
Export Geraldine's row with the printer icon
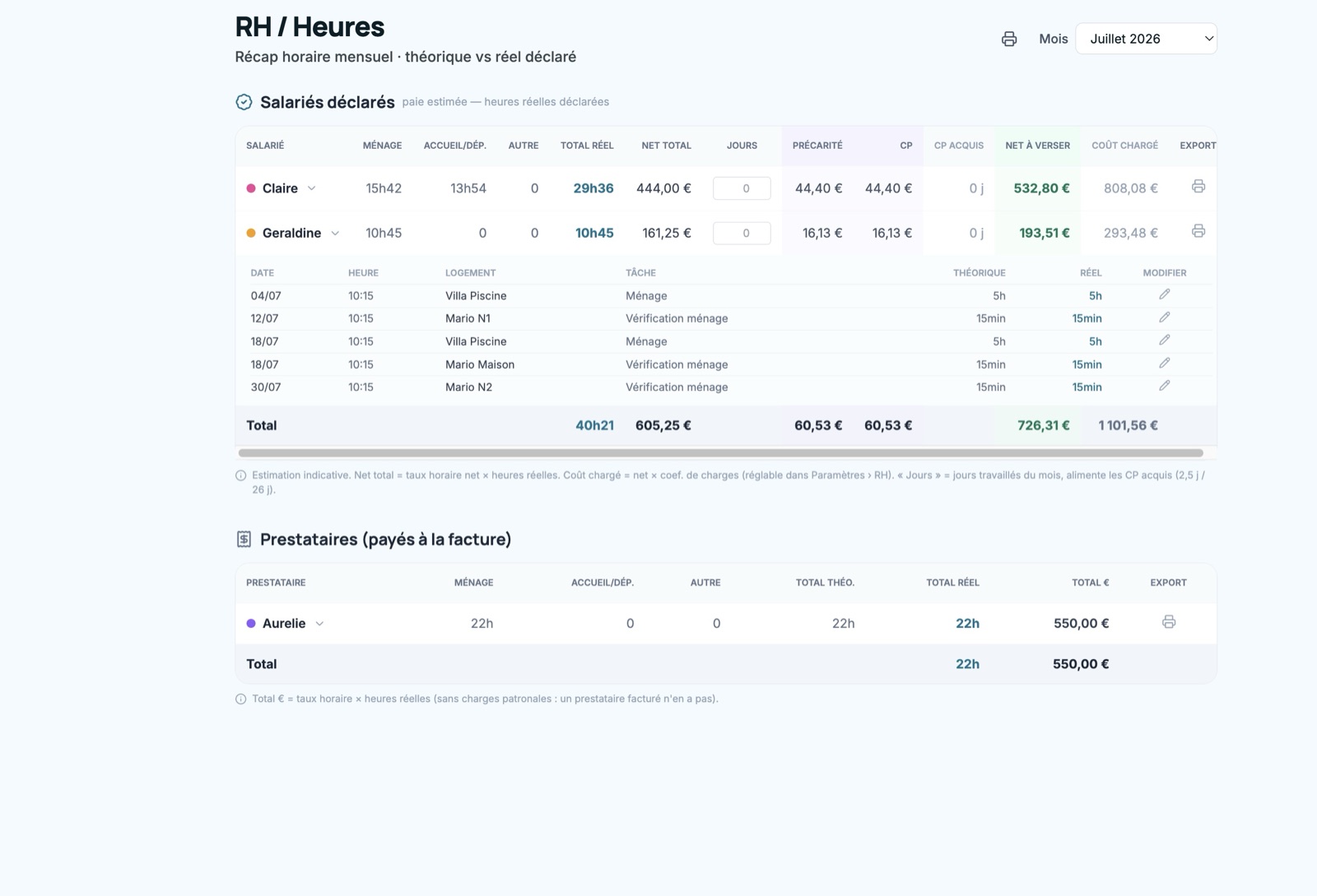pyautogui.click(x=1198, y=231)
